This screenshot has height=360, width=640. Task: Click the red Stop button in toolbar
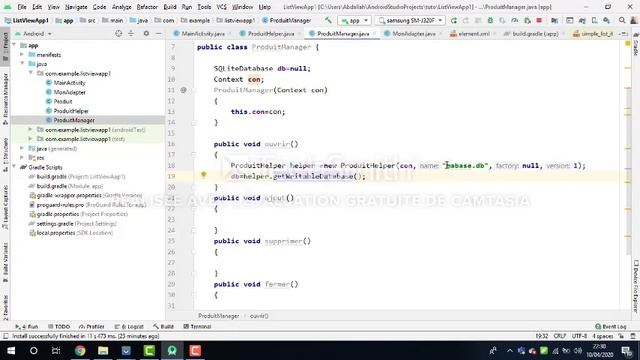click(x=539, y=20)
